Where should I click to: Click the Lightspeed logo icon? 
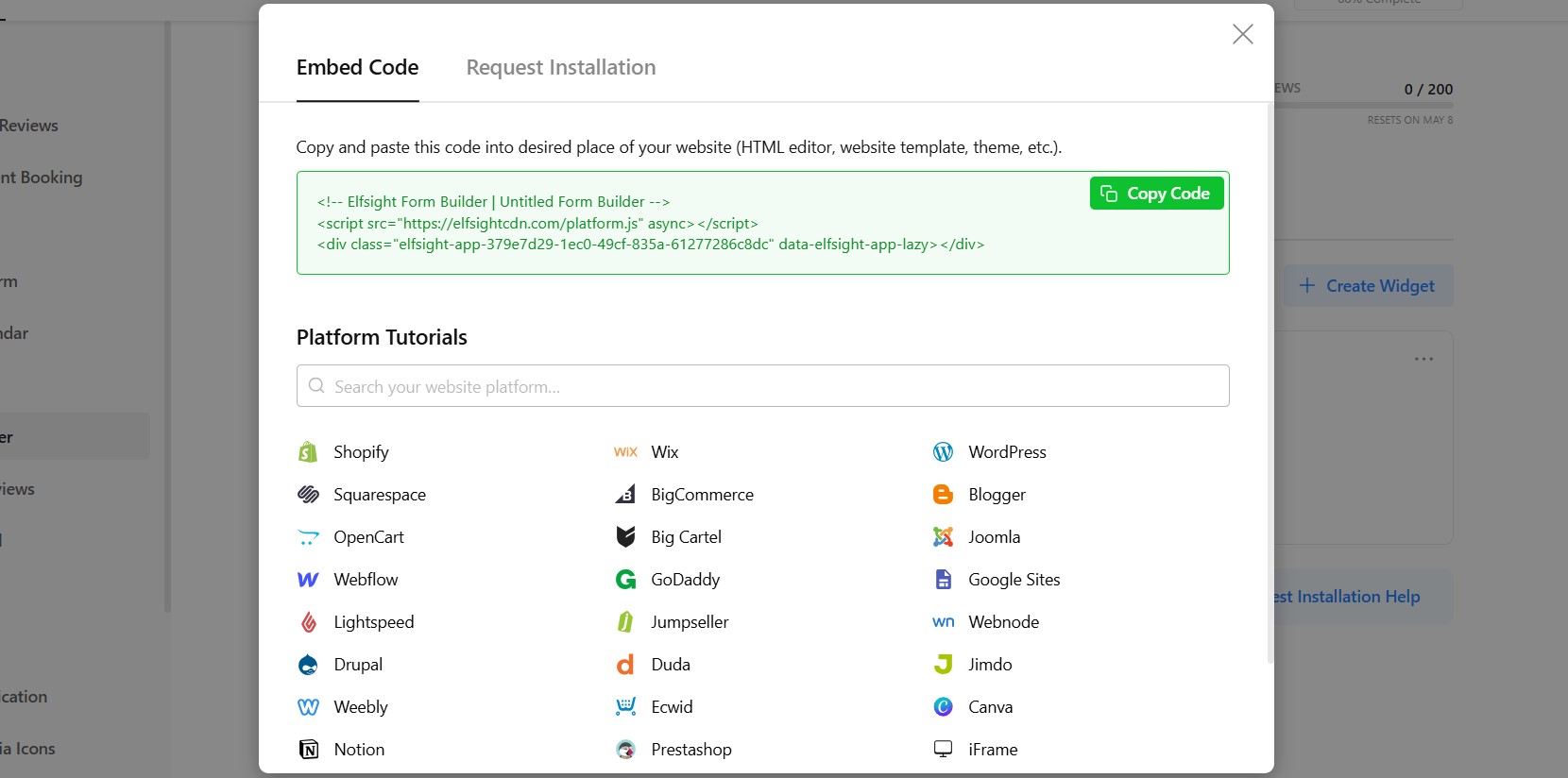tap(308, 622)
